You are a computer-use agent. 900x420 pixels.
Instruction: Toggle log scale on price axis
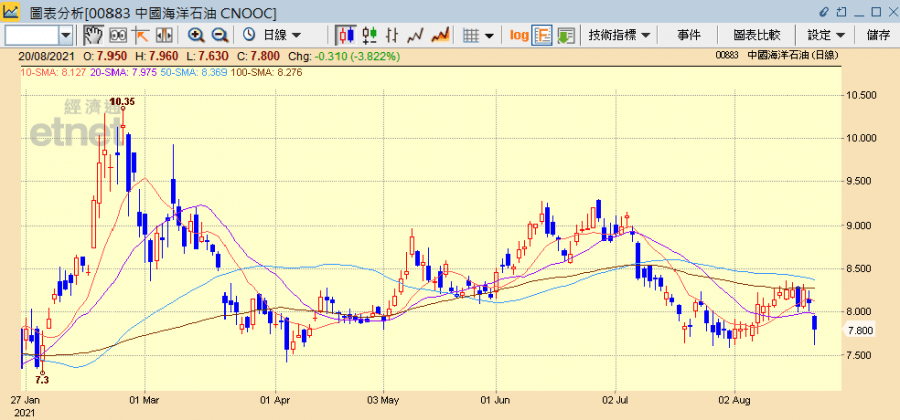519,35
